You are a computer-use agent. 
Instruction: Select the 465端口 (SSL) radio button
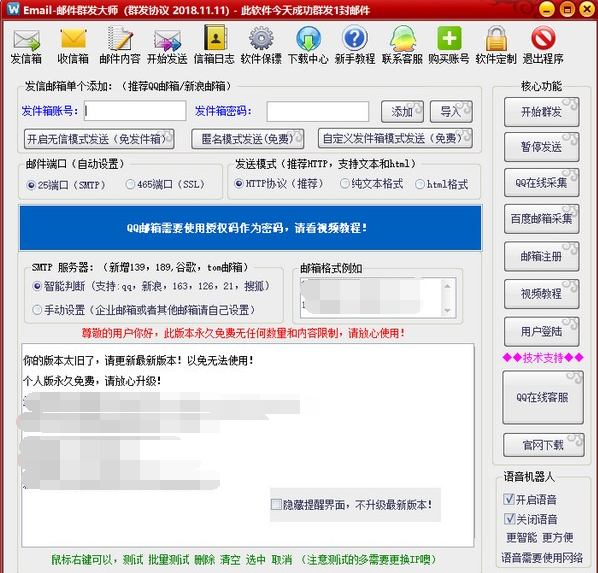pos(130,185)
